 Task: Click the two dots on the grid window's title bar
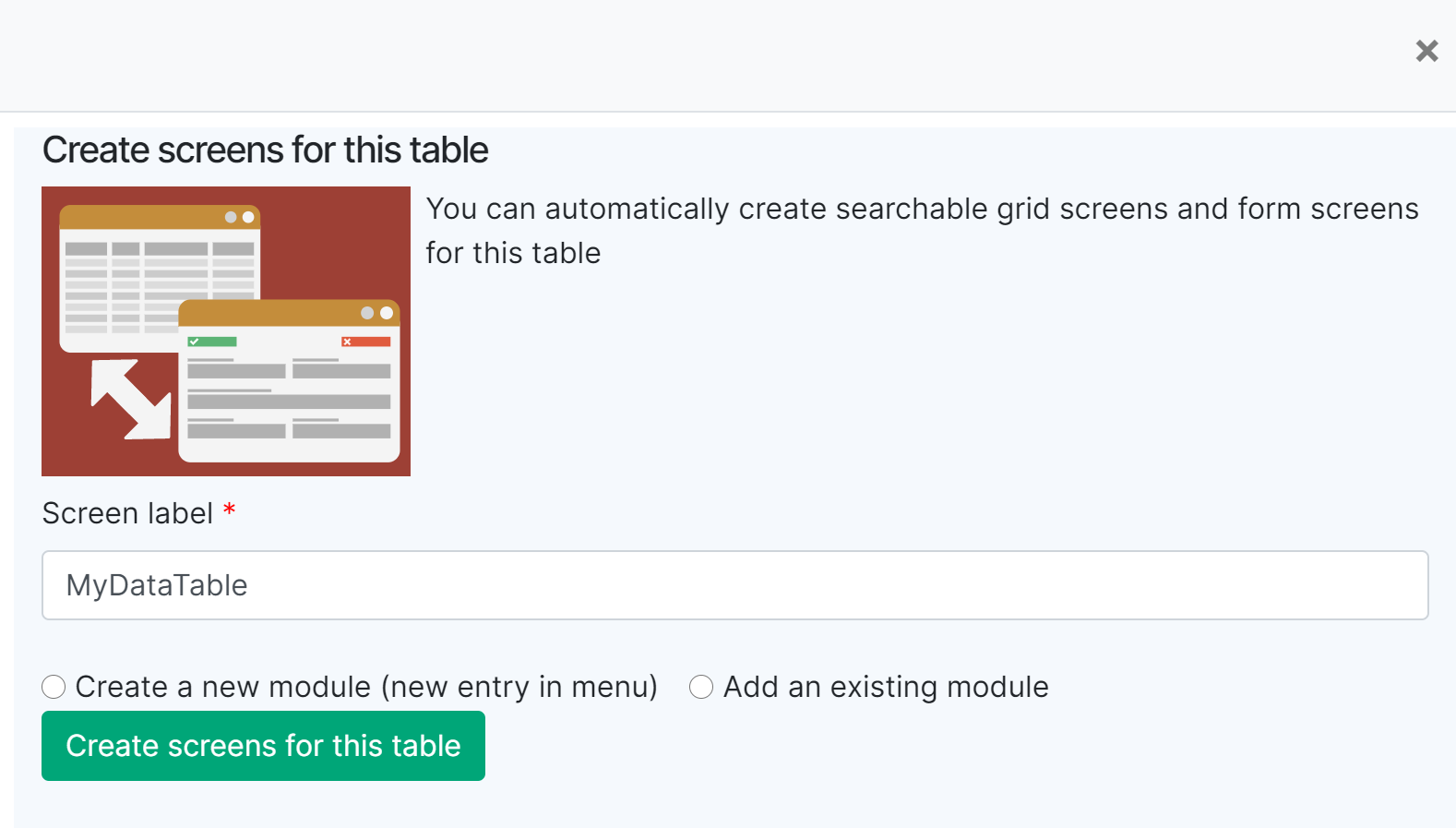coord(239,217)
